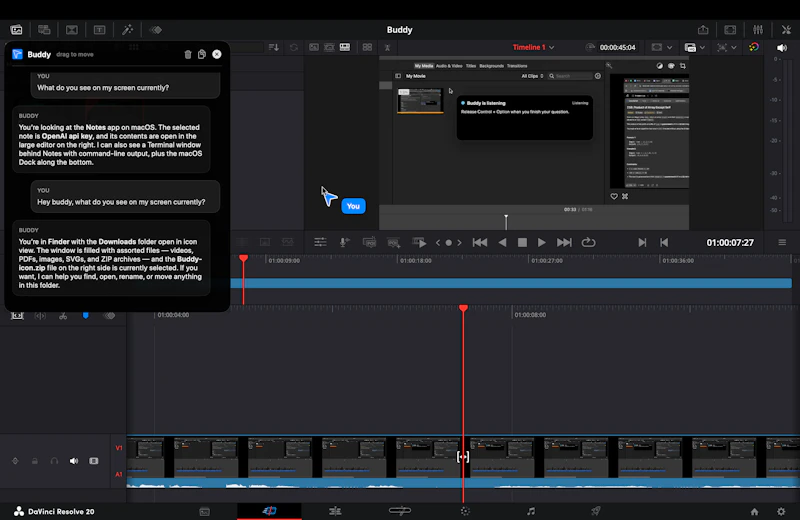Click the fast review play icon

[419, 242]
